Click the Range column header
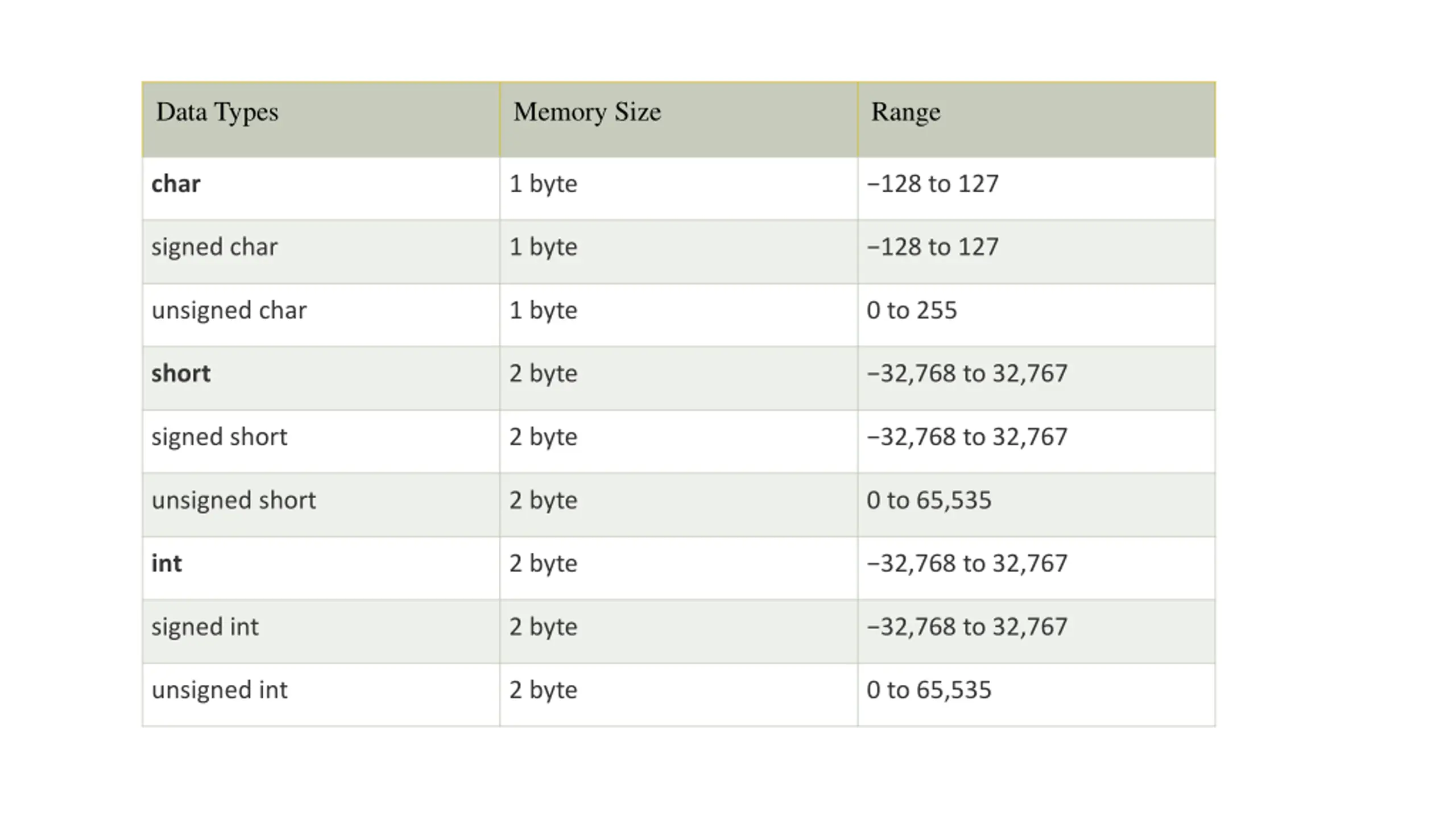The width and height of the screenshot is (1456, 819). coord(1036,119)
